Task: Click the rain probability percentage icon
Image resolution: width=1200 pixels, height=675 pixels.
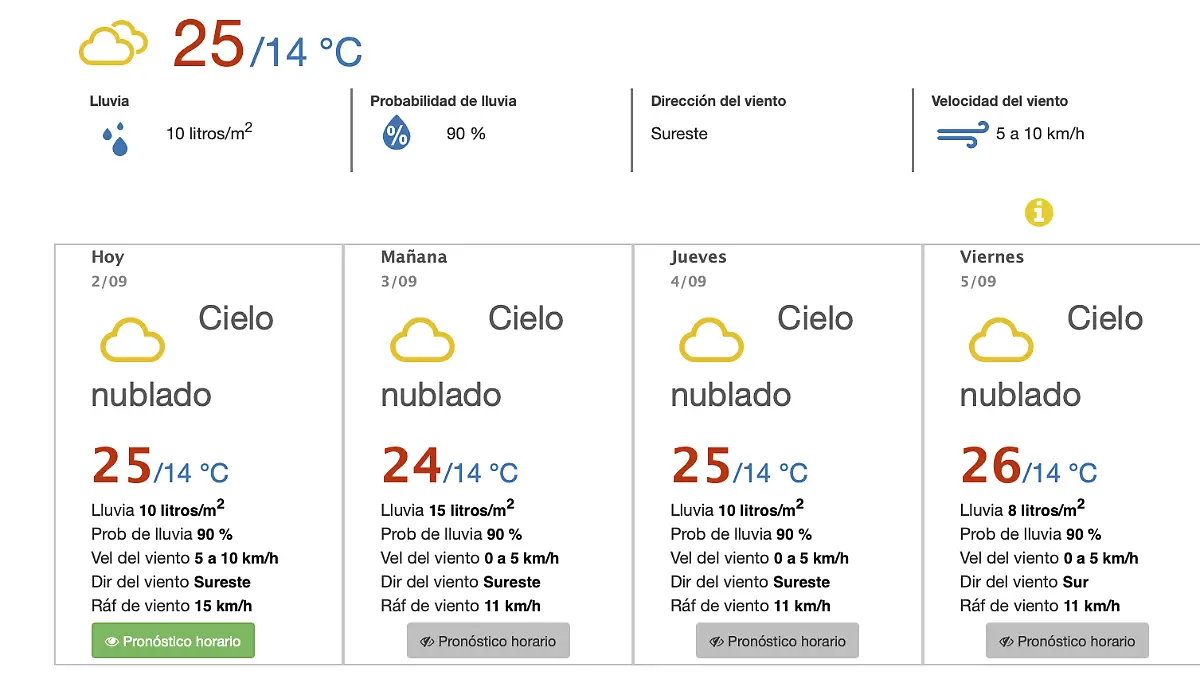Action: 398,131
